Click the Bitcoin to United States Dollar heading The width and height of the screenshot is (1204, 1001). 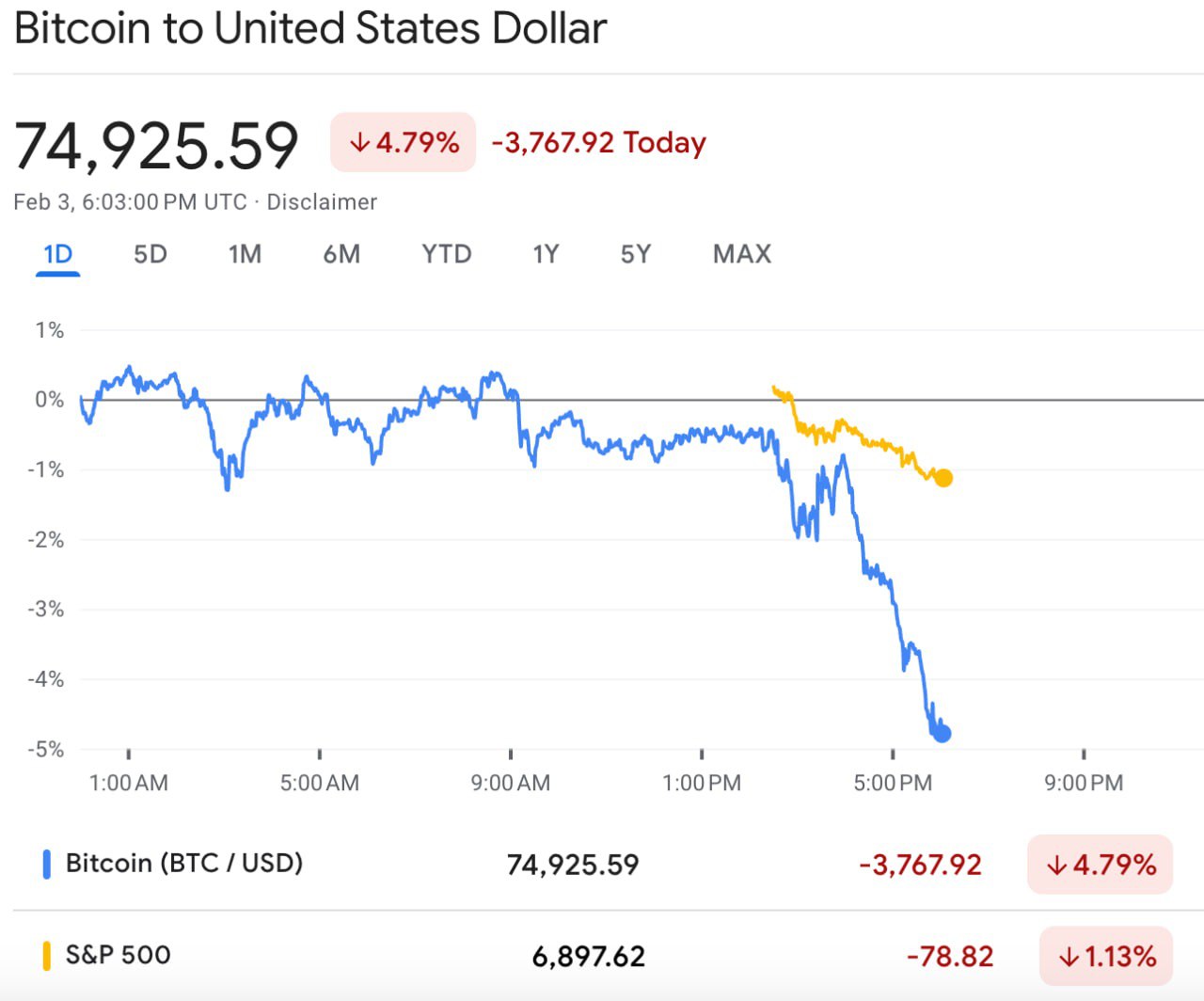[x=310, y=28]
